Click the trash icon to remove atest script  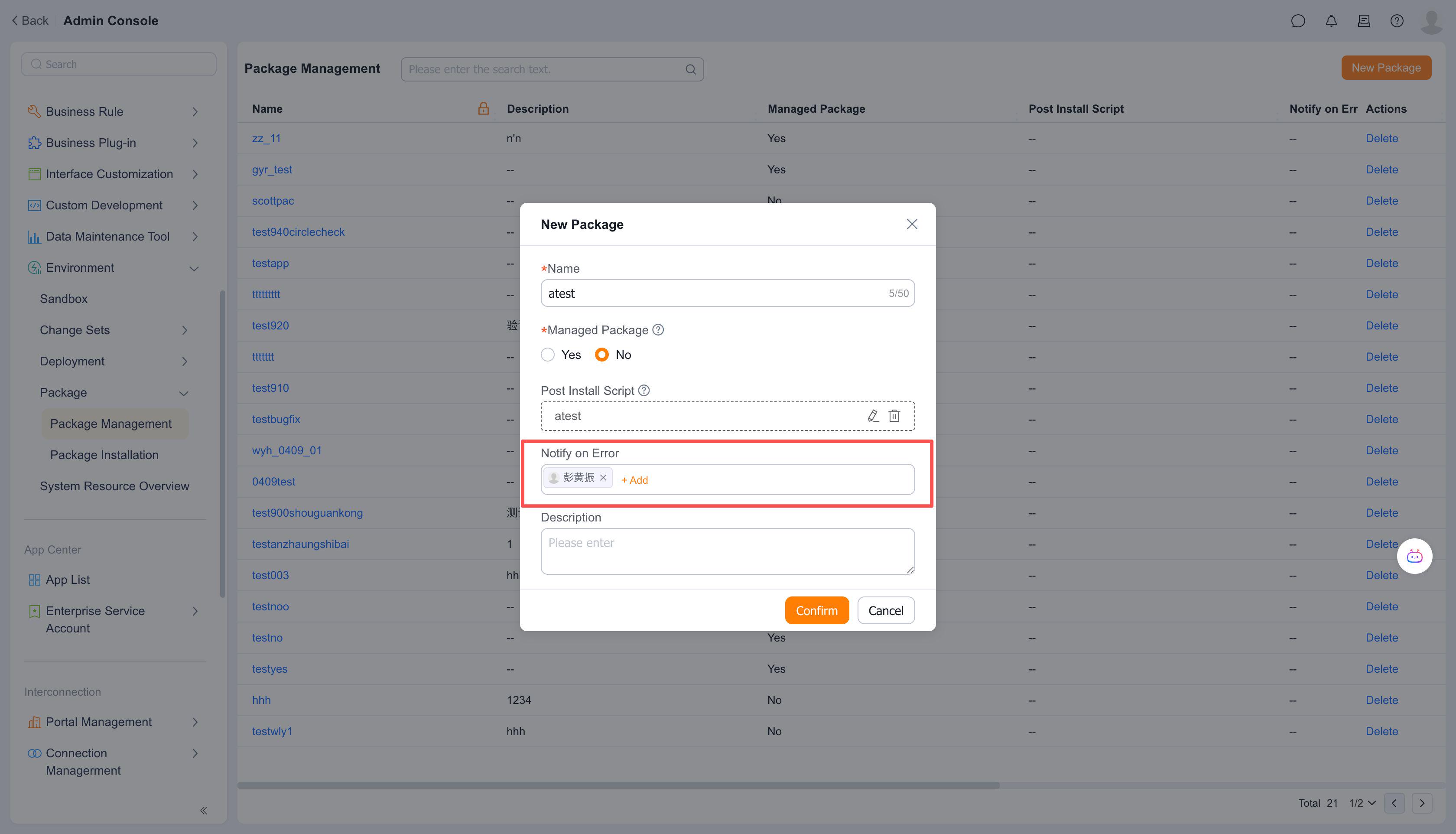coord(894,416)
